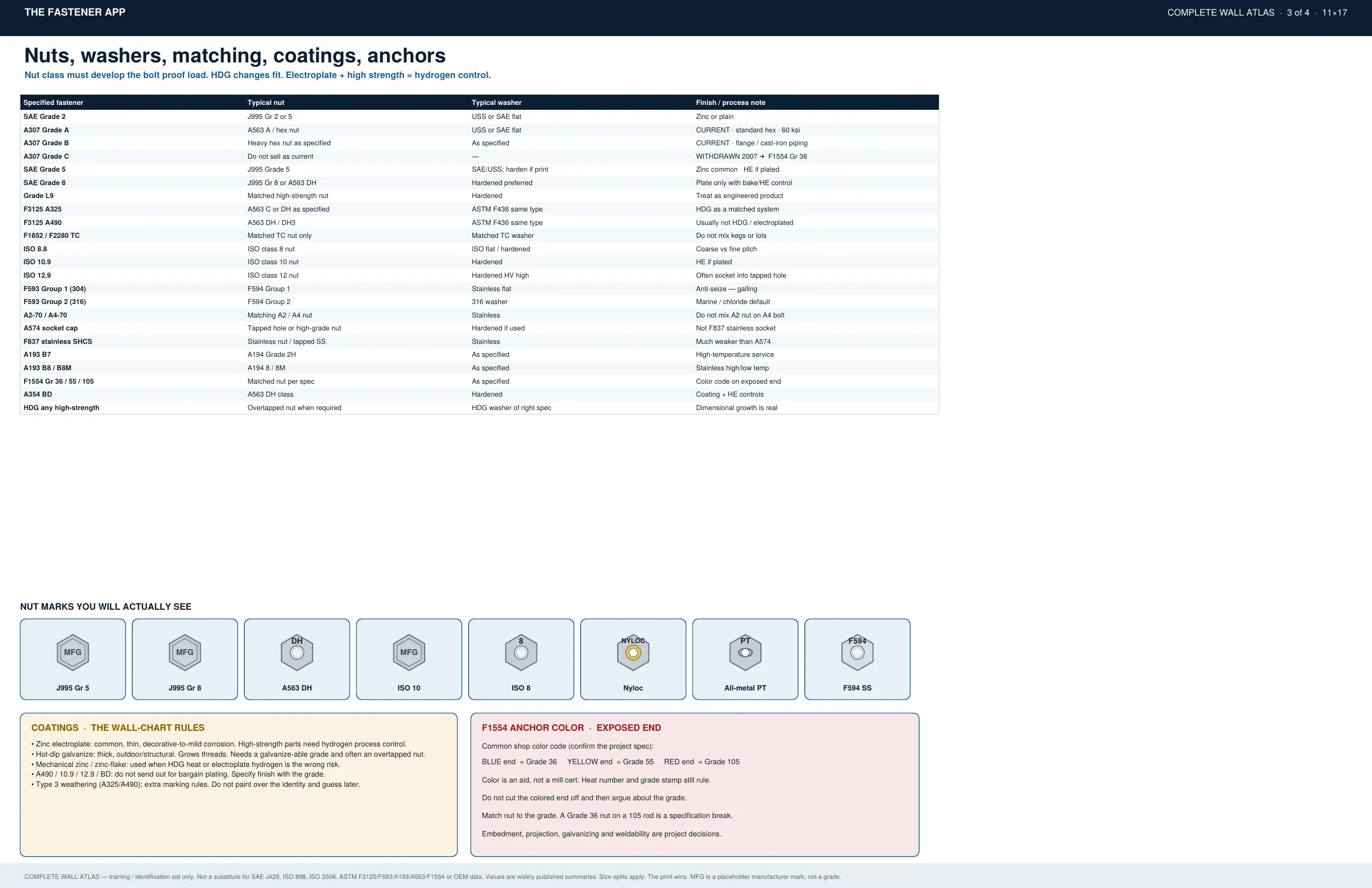Click 'COATINGS · THE WALL-CHART RULES' heading

coord(118,728)
